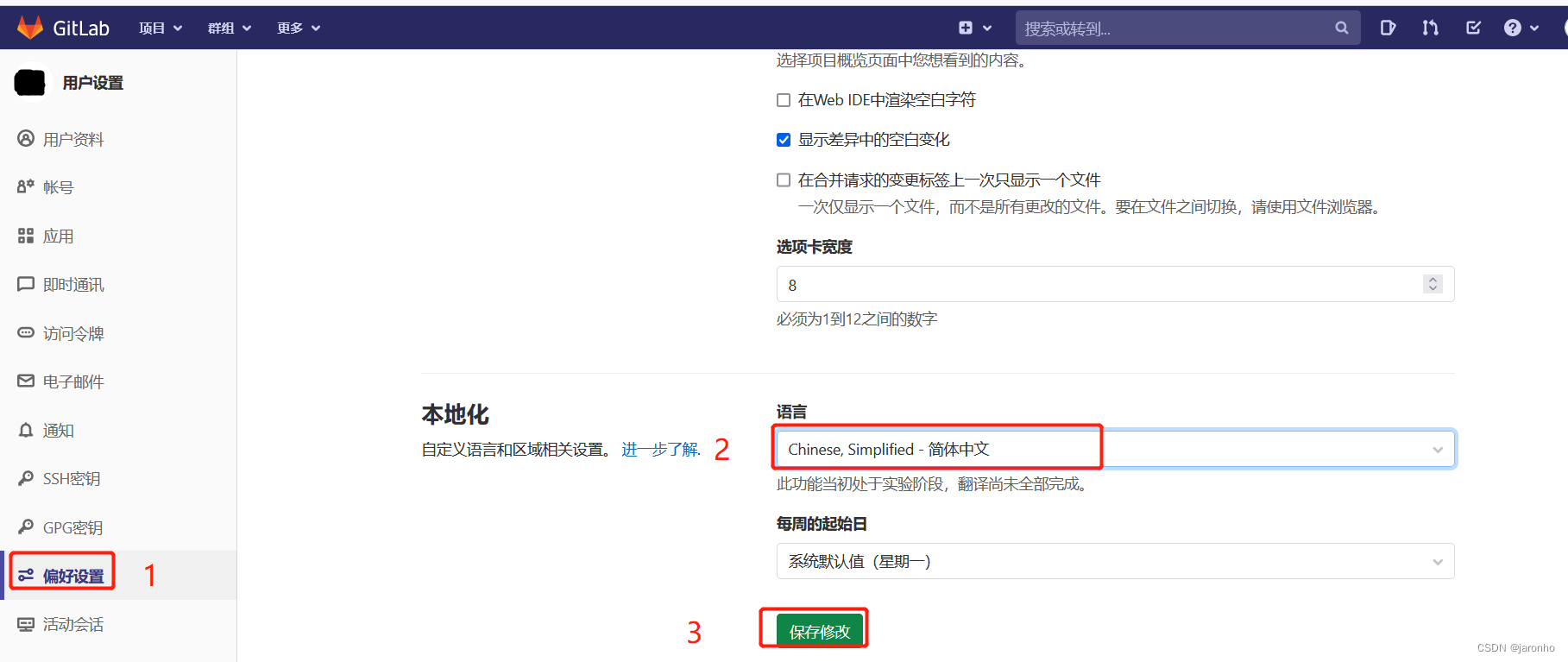Screen dimensions: 1568x662
Task: Open 通知 sidebar link
Action: point(59,431)
